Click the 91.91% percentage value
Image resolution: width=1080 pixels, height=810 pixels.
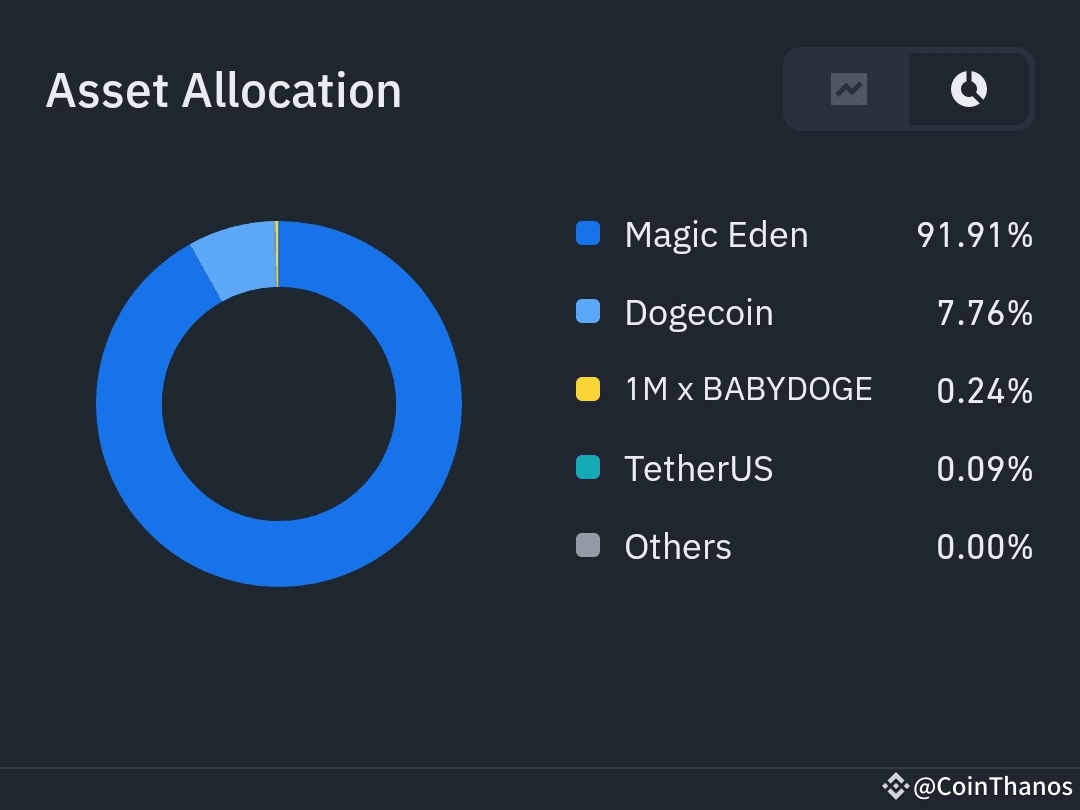[x=973, y=235]
